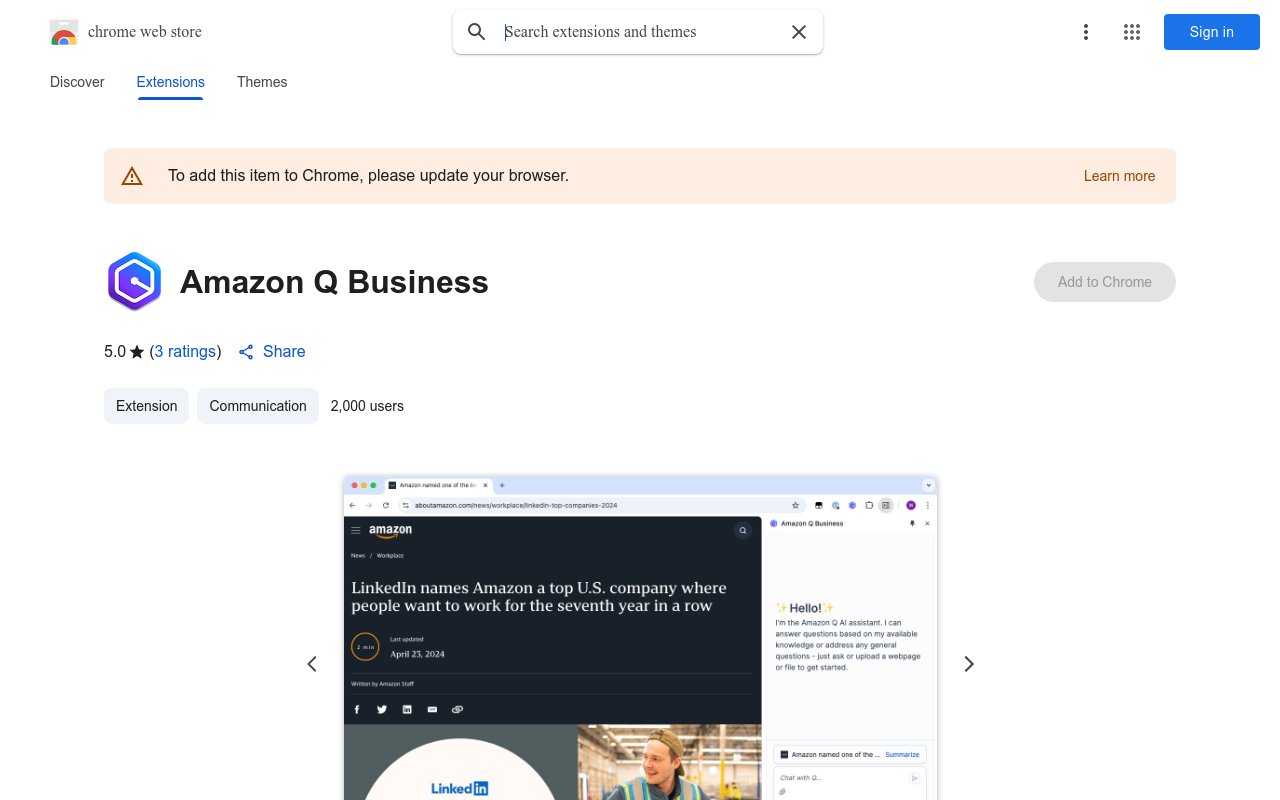The width and height of the screenshot is (1280, 800).
Task: Click the '2,000 users' text
Action: 367,406
